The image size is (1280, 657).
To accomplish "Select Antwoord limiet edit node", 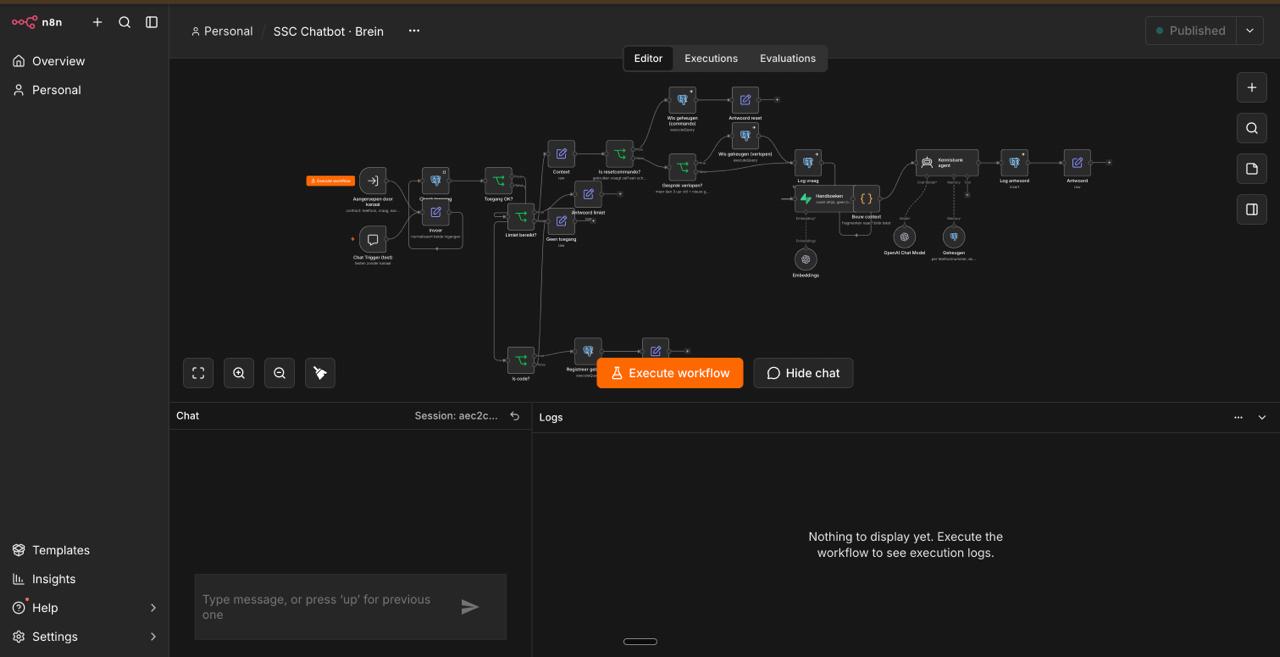I will point(588,194).
